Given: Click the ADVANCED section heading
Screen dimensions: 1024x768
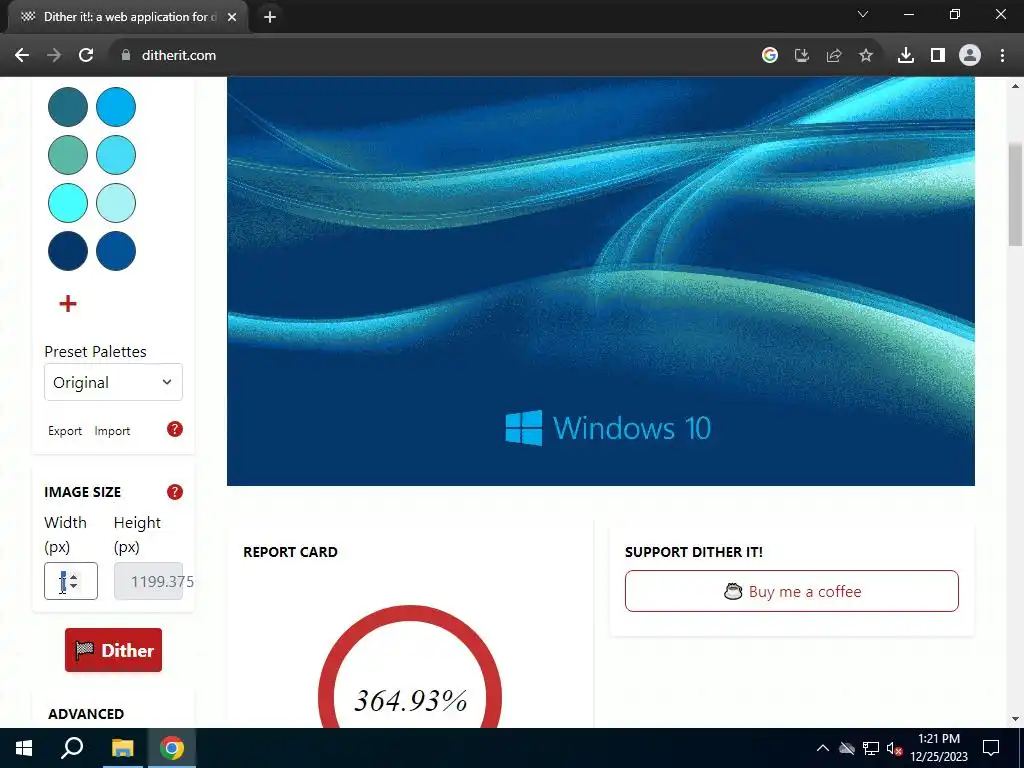Looking at the screenshot, I should [86, 714].
